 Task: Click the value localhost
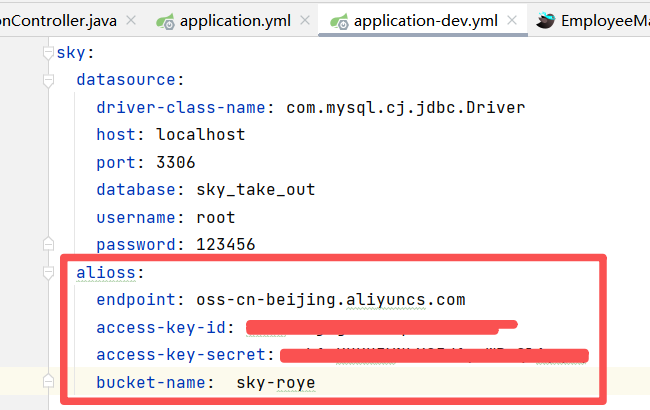201,135
